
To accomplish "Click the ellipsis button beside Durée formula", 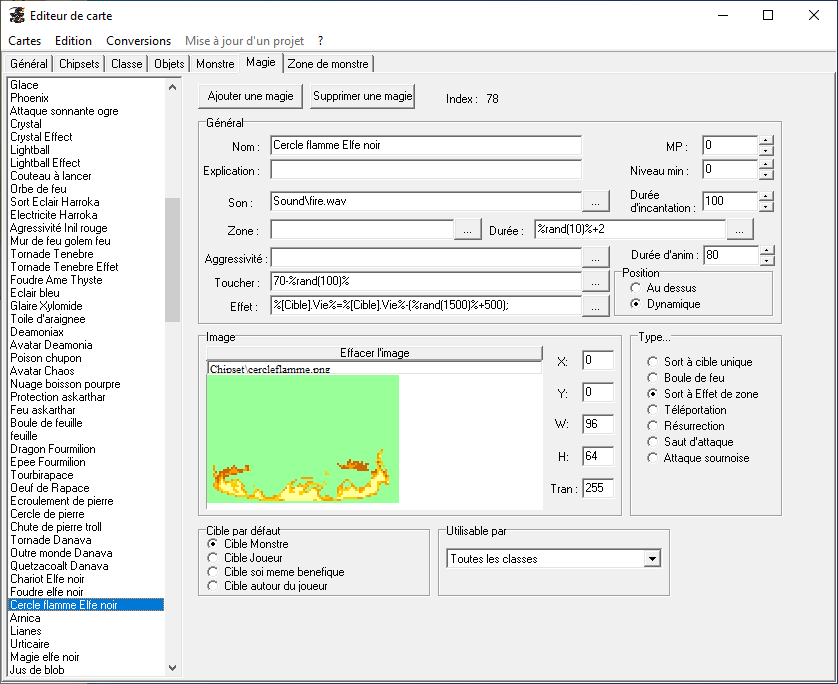I will (x=739, y=231).
